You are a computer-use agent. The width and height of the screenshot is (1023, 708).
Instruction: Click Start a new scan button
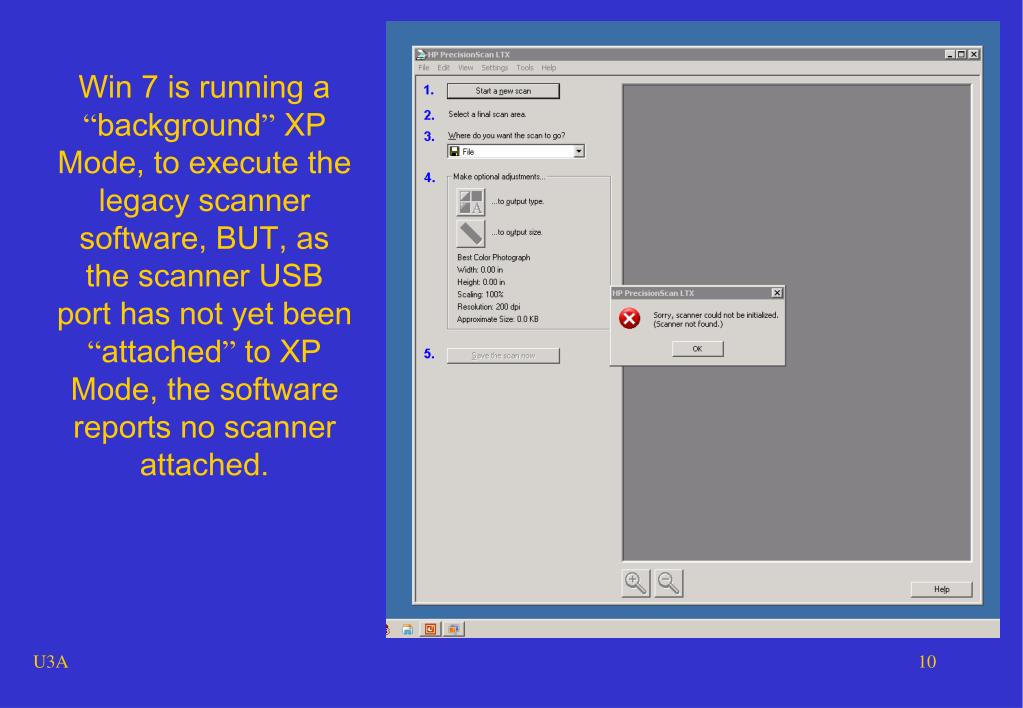tap(503, 91)
